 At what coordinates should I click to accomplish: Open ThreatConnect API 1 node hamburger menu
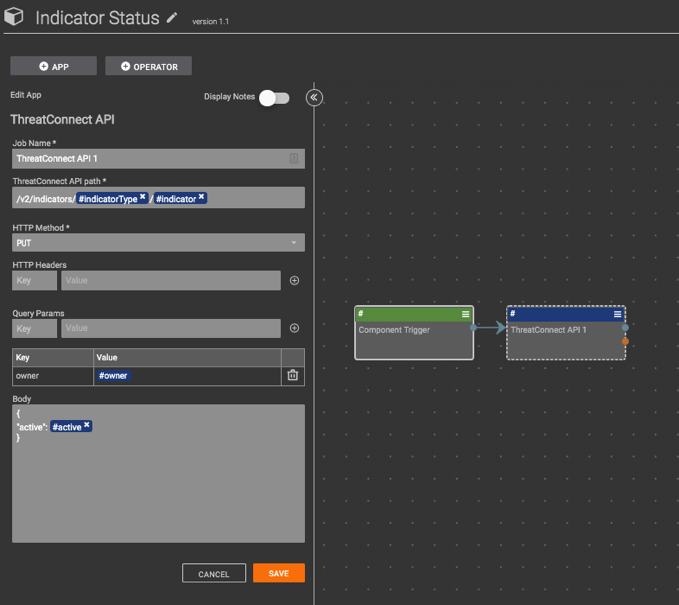[x=618, y=314]
